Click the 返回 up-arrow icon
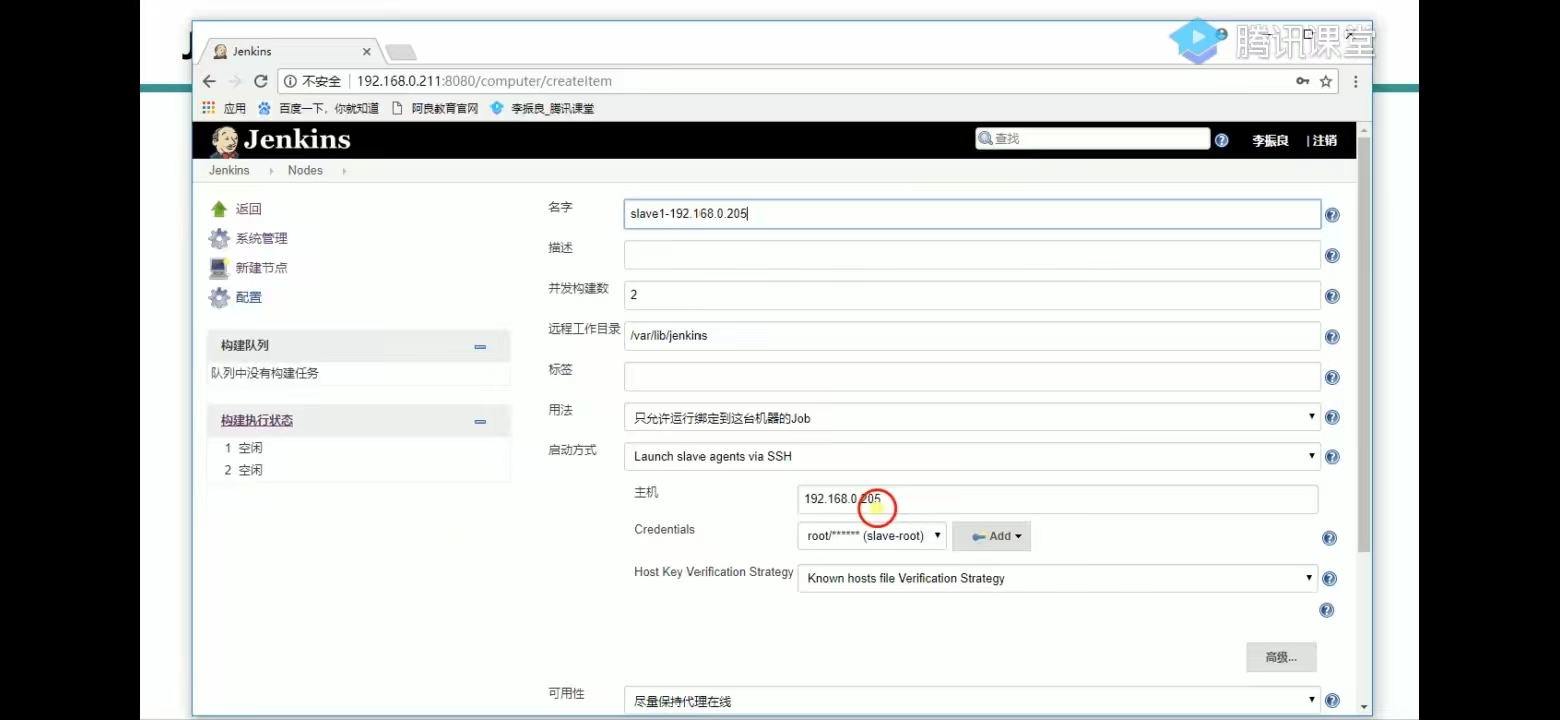Screen dimensions: 1560x720 pos(219,209)
